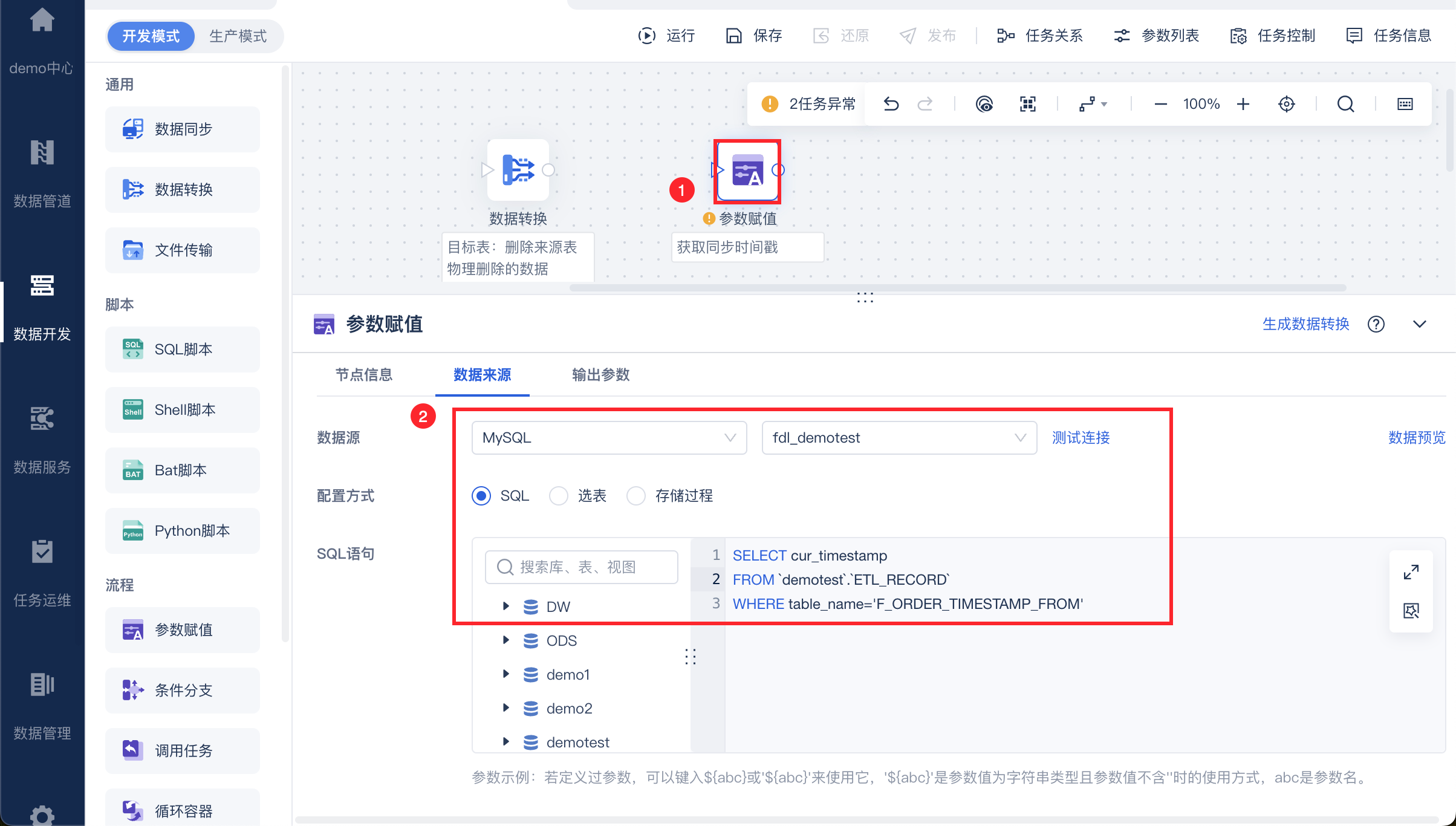Switch to the 输出参数 tab

click(x=600, y=374)
